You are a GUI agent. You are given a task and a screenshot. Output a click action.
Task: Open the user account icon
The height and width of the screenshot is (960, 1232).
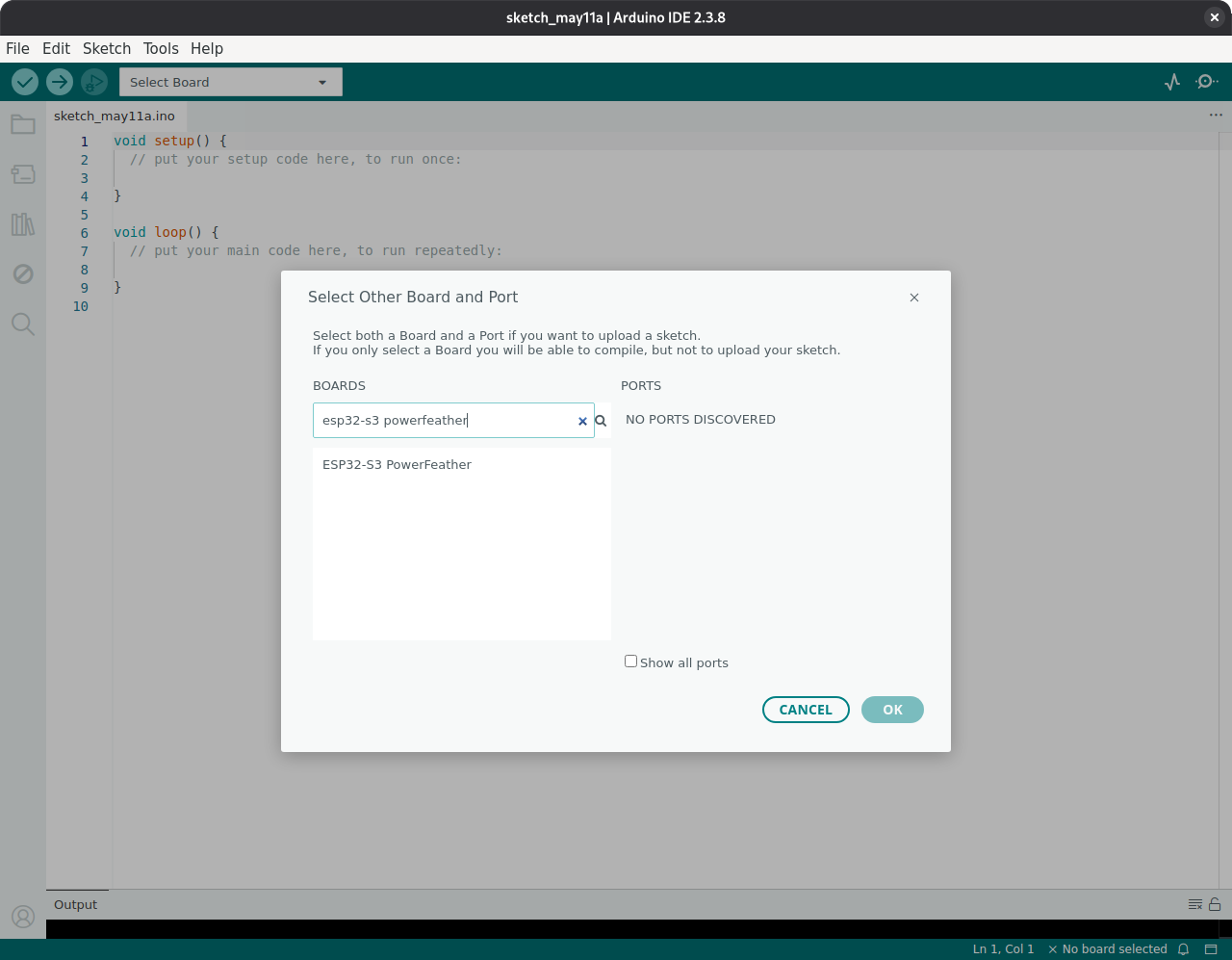[23, 917]
